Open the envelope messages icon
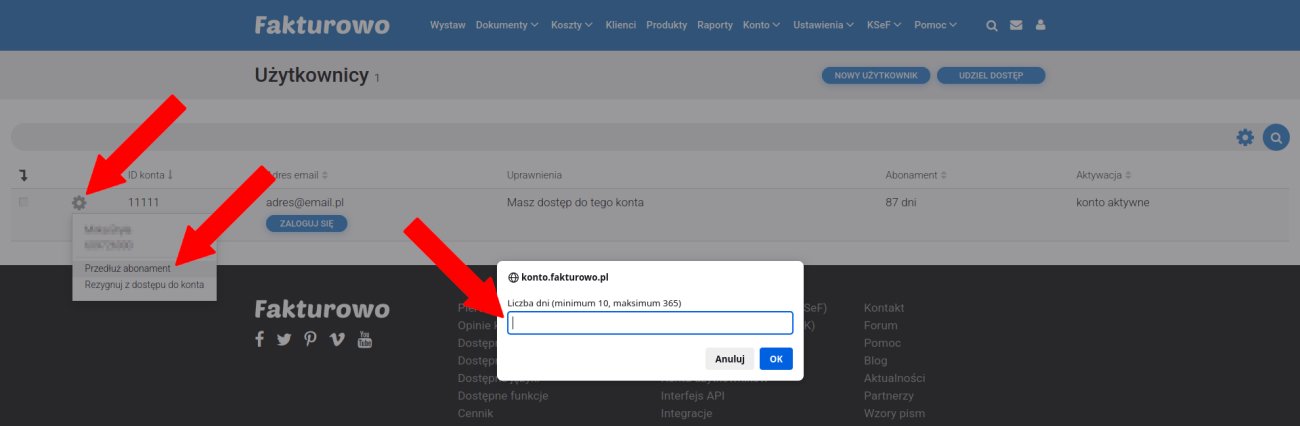 (1016, 25)
